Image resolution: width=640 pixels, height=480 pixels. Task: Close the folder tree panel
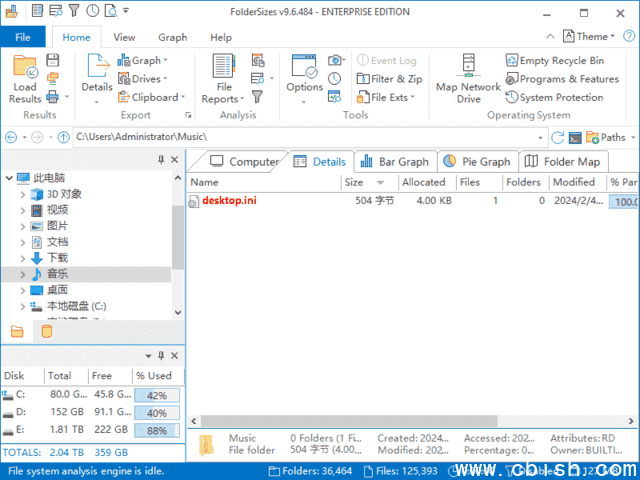(175, 160)
